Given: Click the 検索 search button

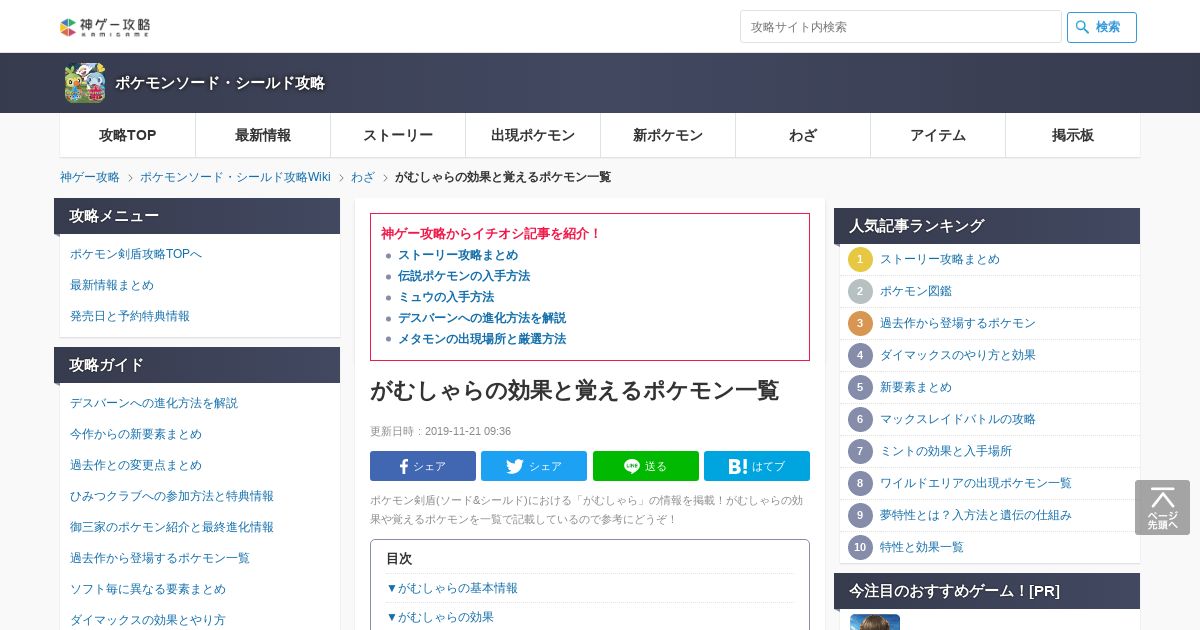Looking at the screenshot, I should pyautogui.click(x=1102, y=27).
